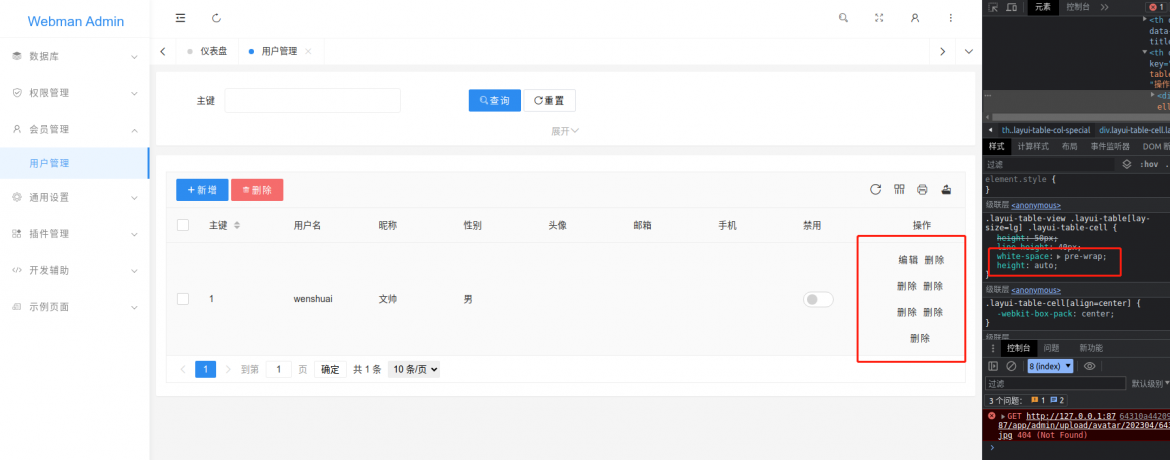Expand the 开发辅助 sidebar menu

75,270
